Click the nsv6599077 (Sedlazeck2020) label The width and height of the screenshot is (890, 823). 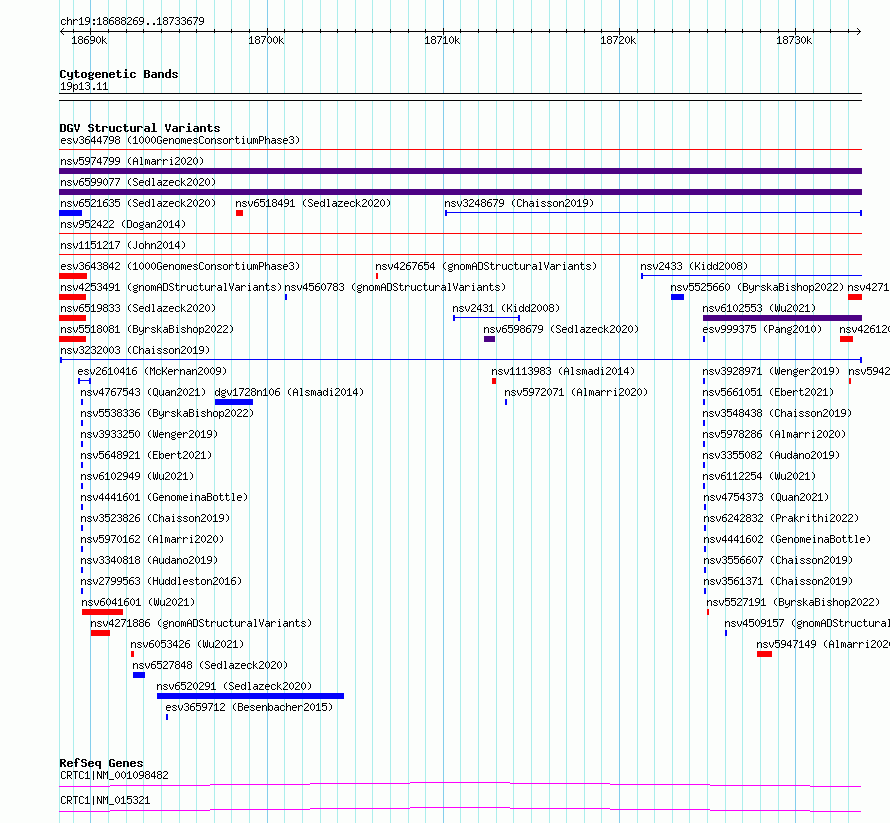pos(138,182)
